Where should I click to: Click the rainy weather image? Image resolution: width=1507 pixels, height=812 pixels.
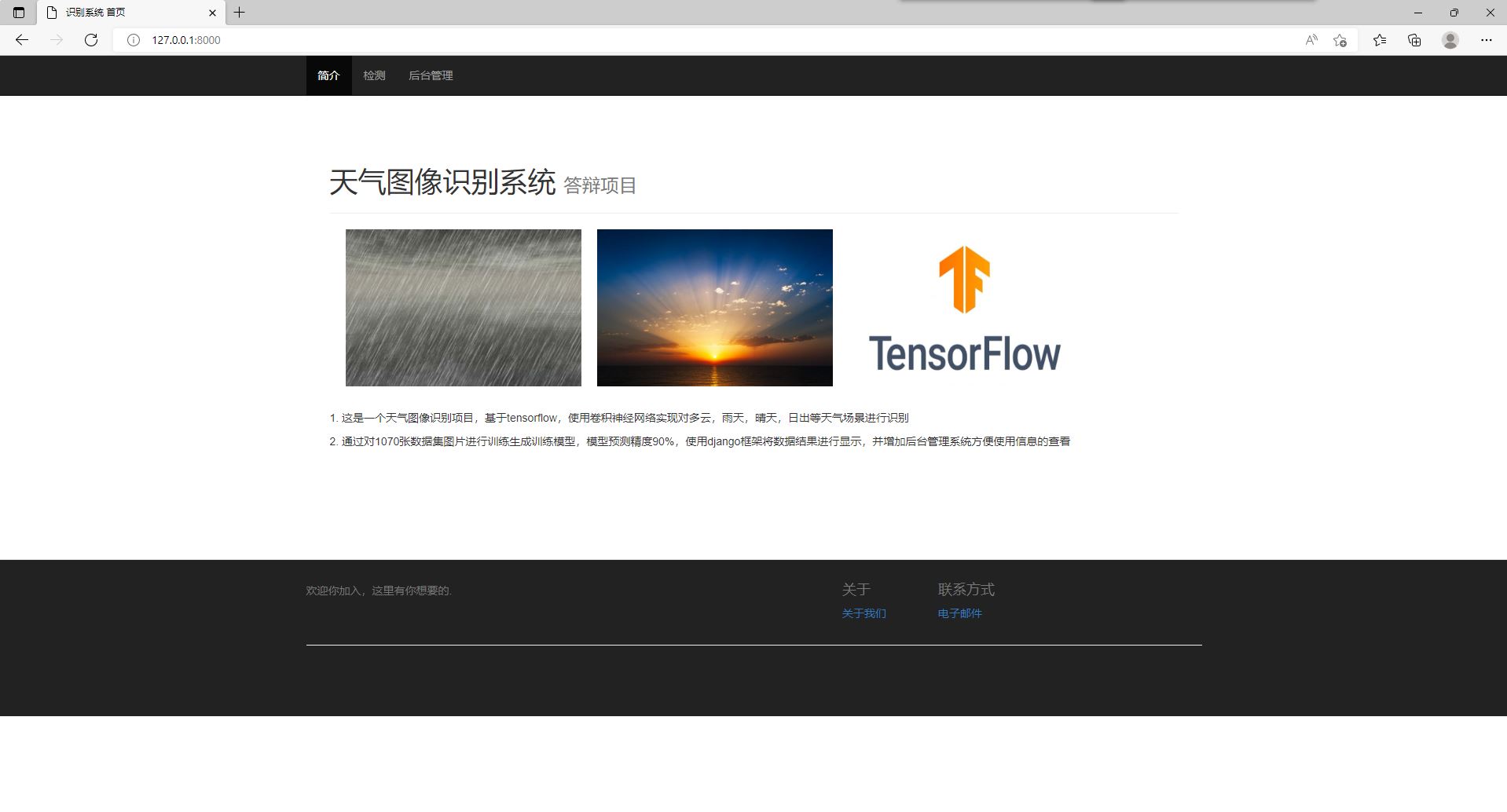coord(464,308)
